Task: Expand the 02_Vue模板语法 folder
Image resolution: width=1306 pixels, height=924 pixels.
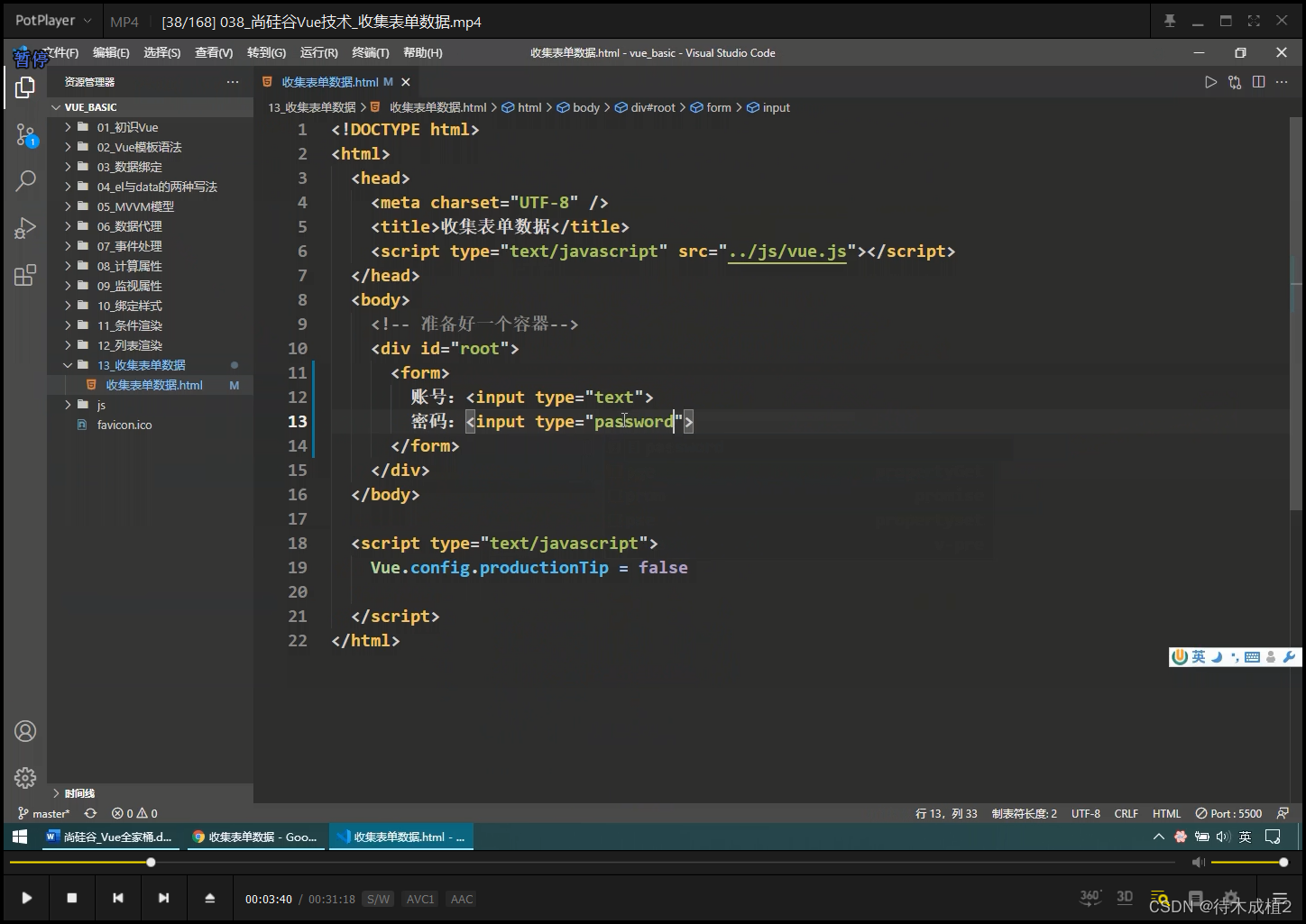Action: point(67,147)
